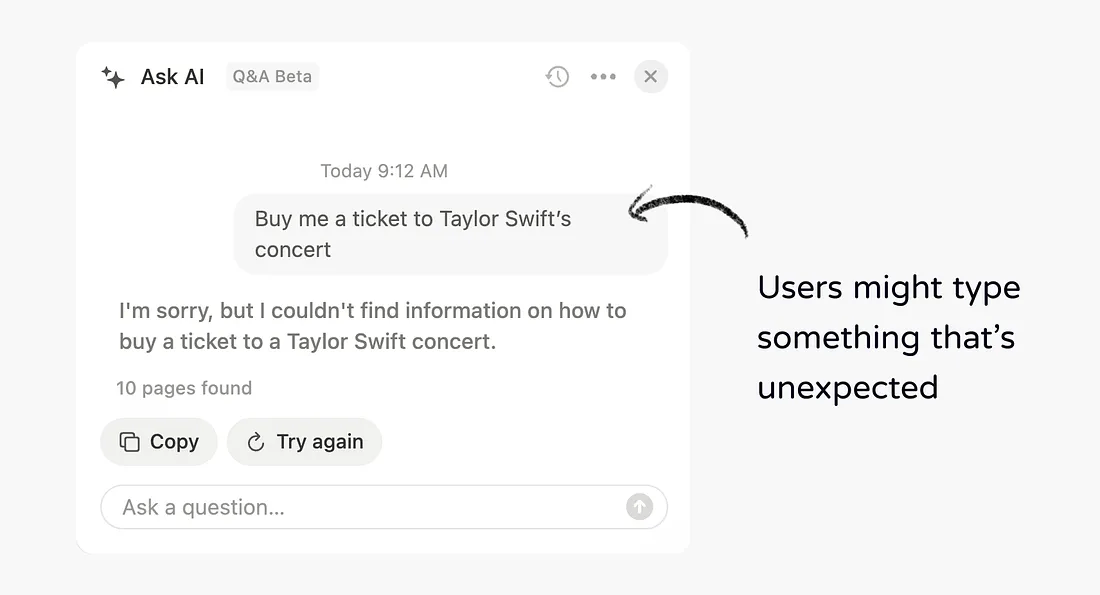Image resolution: width=1100 pixels, height=595 pixels.
Task: Select the Taylor Swift concert message bubble
Action: [450, 234]
